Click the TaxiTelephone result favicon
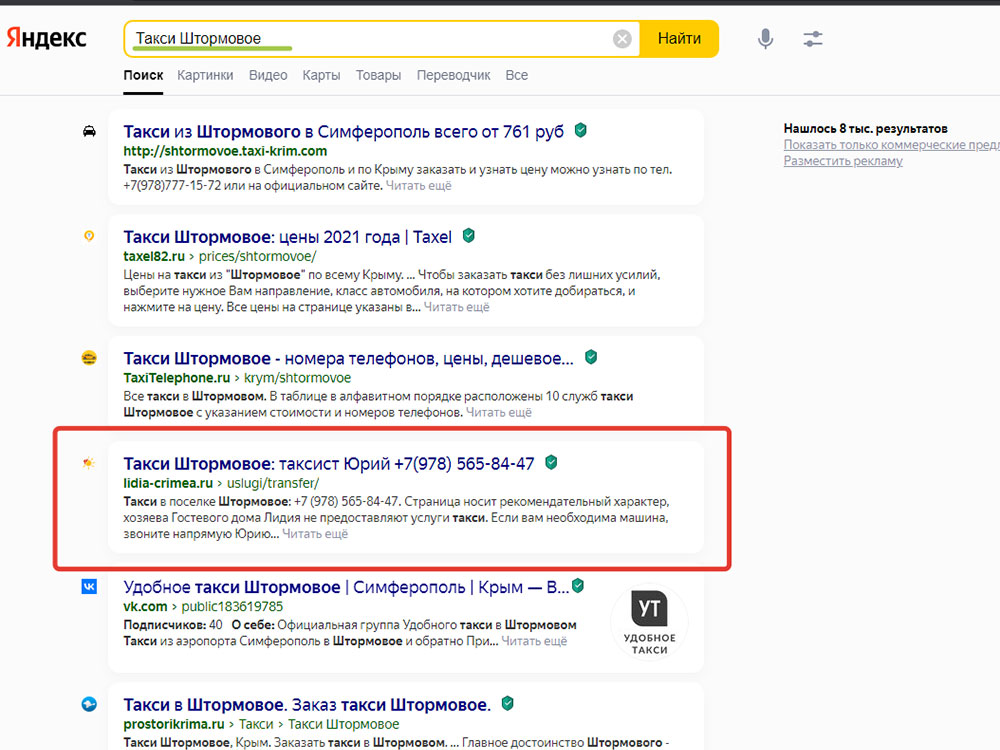Viewport: 1000px width, 750px height. pos(89,358)
